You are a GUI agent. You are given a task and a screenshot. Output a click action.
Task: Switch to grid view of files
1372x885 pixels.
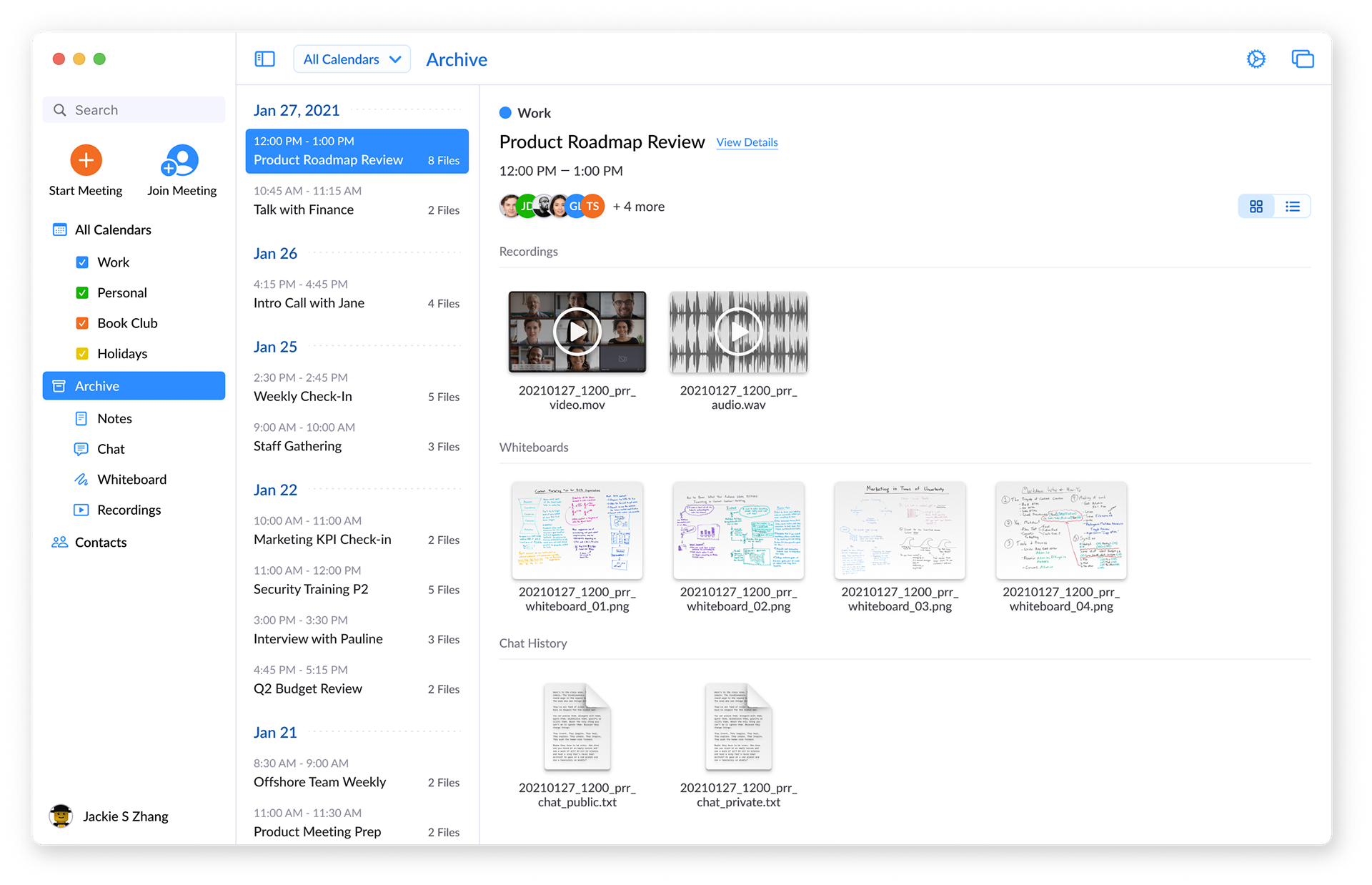click(1256, 207)
